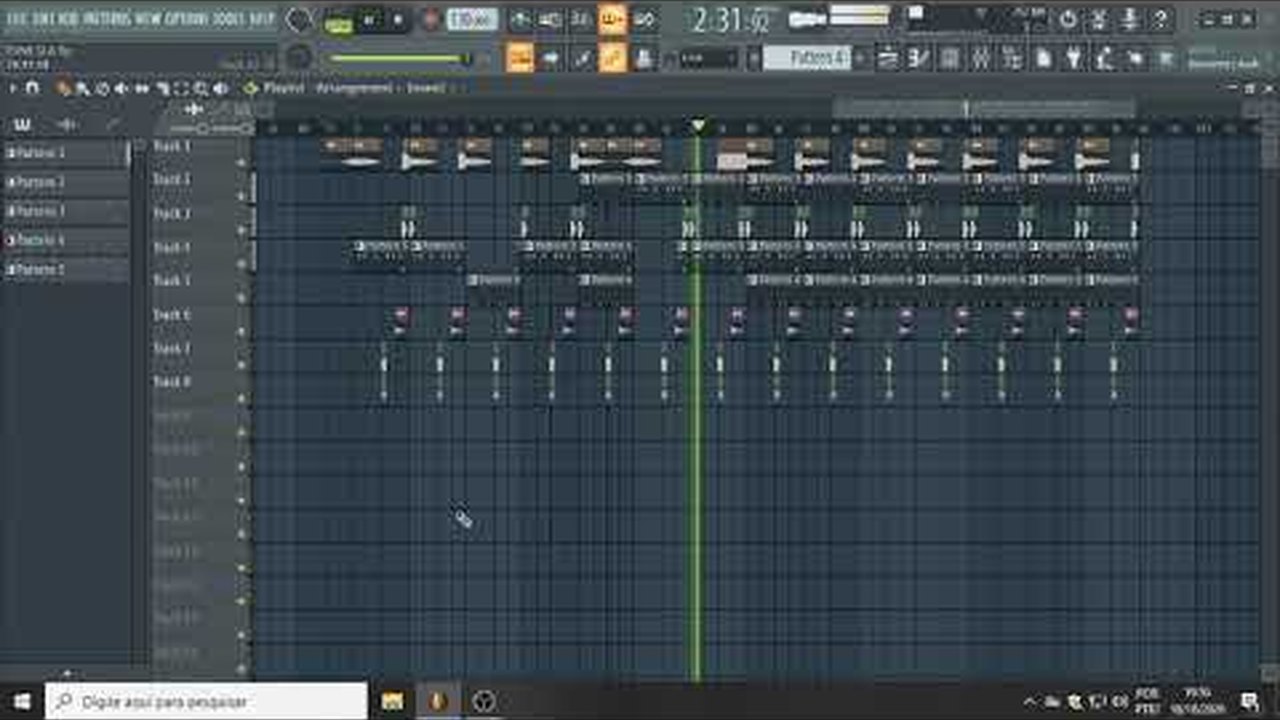Click the playlist horizontal scrollbar thumb
Image resolution: width=1280 pixels, height=720 pixels.
985,108
